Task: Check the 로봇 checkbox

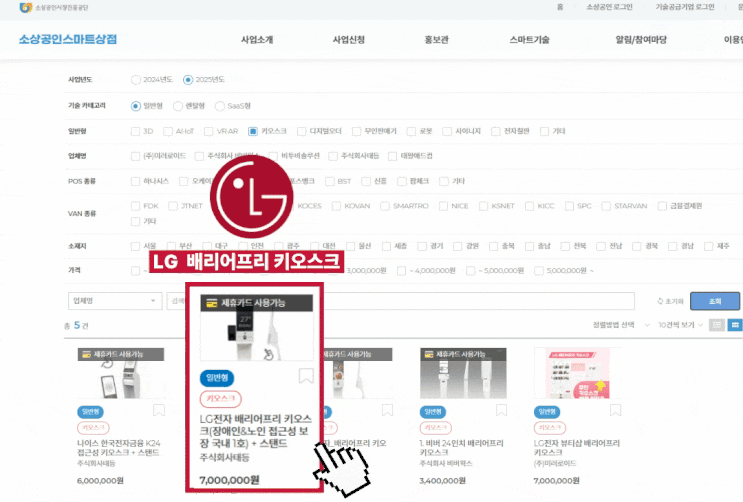Action: tap(411, 131)
